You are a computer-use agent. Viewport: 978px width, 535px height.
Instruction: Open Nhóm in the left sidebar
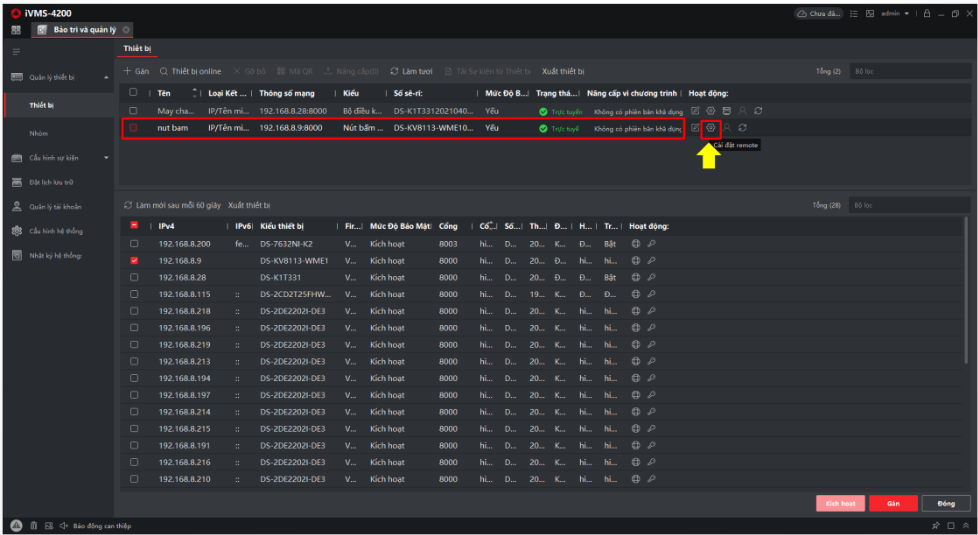tap(39, 133)
